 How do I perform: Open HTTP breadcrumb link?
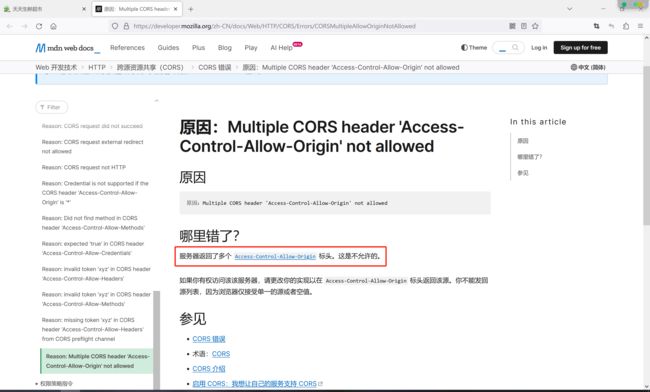[x=97, y=67]
